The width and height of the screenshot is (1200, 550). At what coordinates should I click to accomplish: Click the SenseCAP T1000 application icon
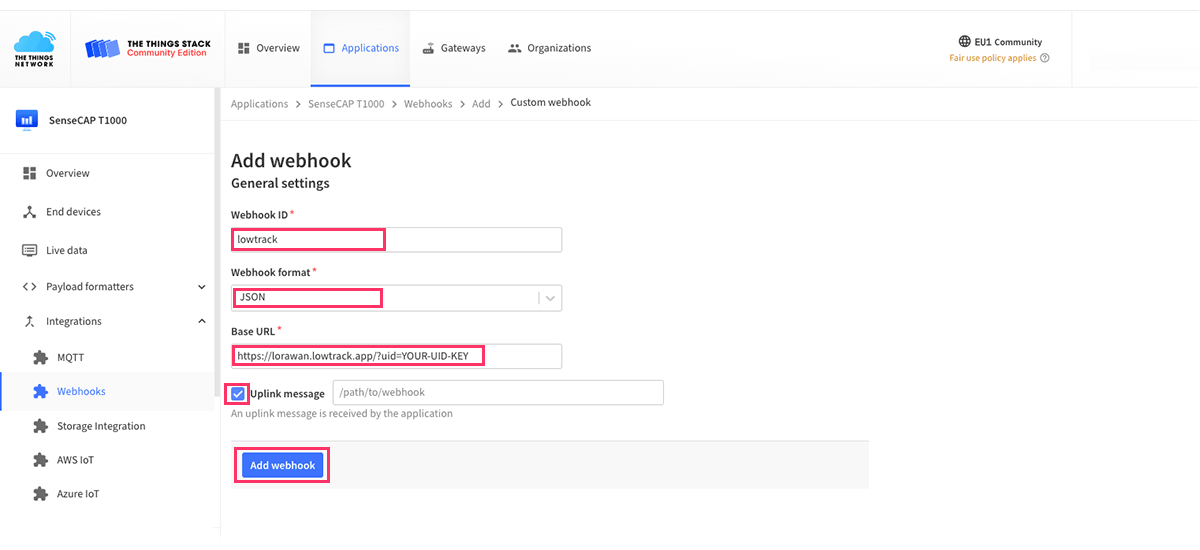tap(27, 120)
